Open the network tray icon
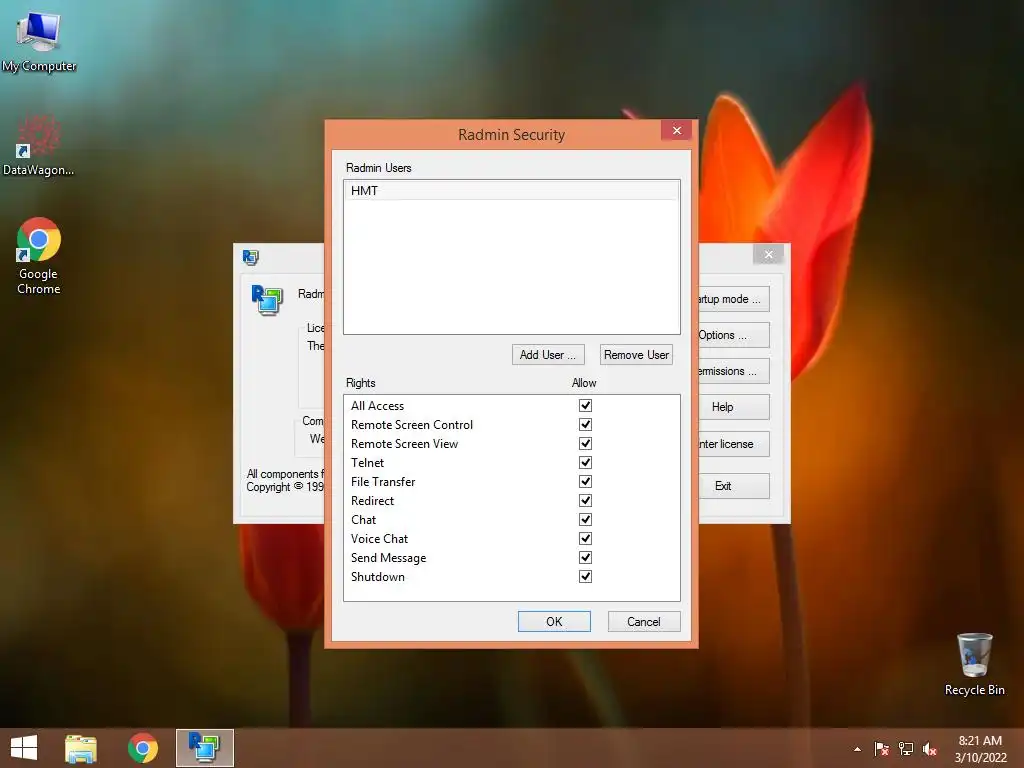This screenshot has height=768, width=1024. point(906,749)
